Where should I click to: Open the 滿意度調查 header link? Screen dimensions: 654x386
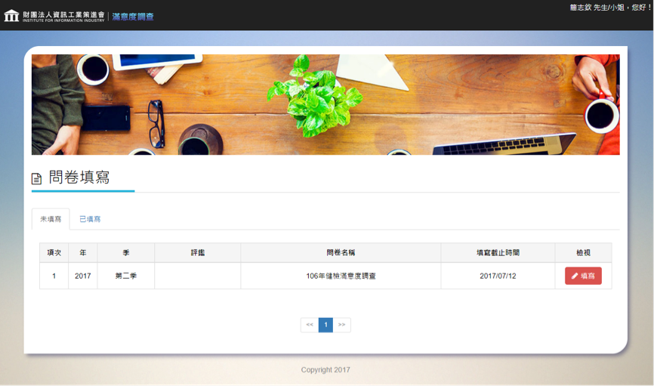[133, 17]
